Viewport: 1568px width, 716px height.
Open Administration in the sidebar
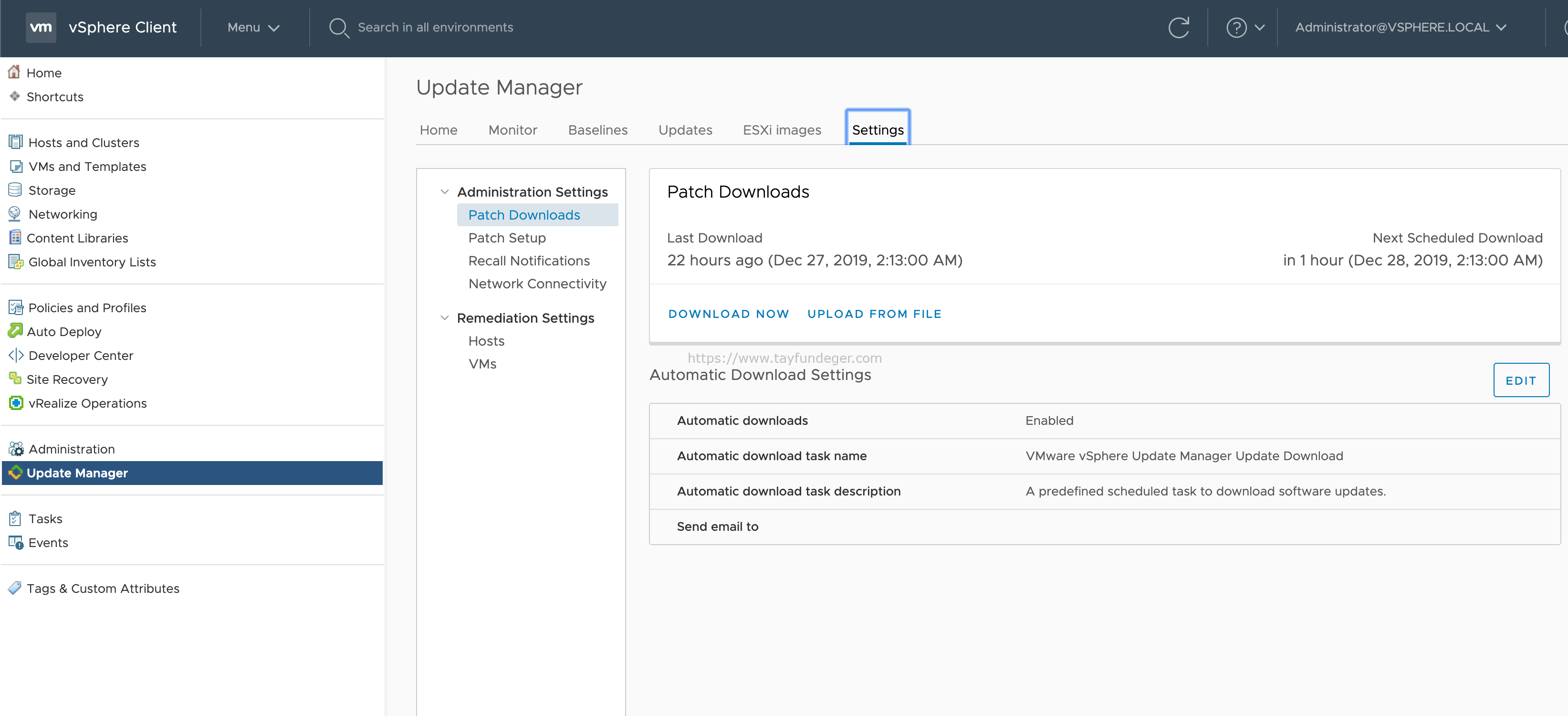[71, 449]
